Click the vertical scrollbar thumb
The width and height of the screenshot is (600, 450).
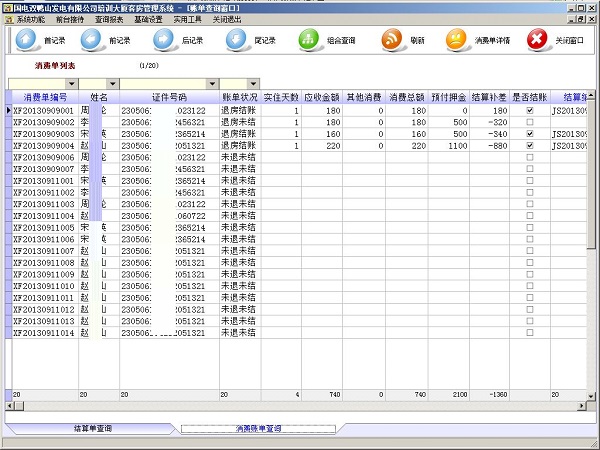click(x=591, y=173)
